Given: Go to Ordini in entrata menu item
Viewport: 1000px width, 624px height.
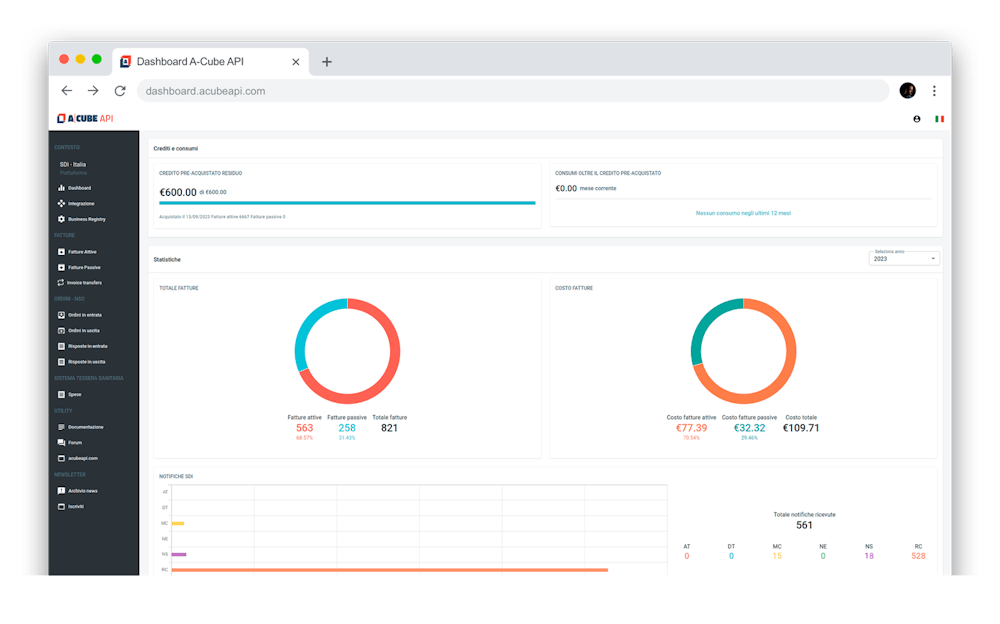Looking at the screenshot, I should [x=84, y=315].
